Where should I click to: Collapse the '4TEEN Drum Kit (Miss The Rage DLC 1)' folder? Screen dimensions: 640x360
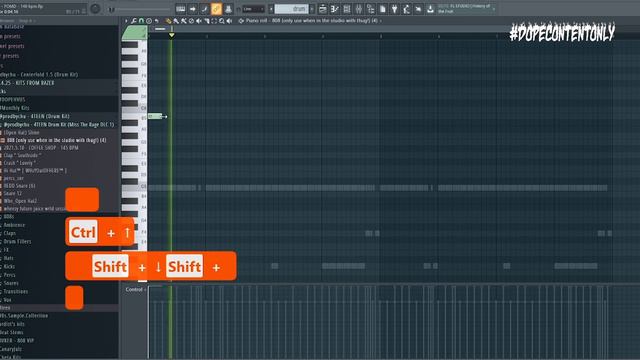[x=59, y=124]
